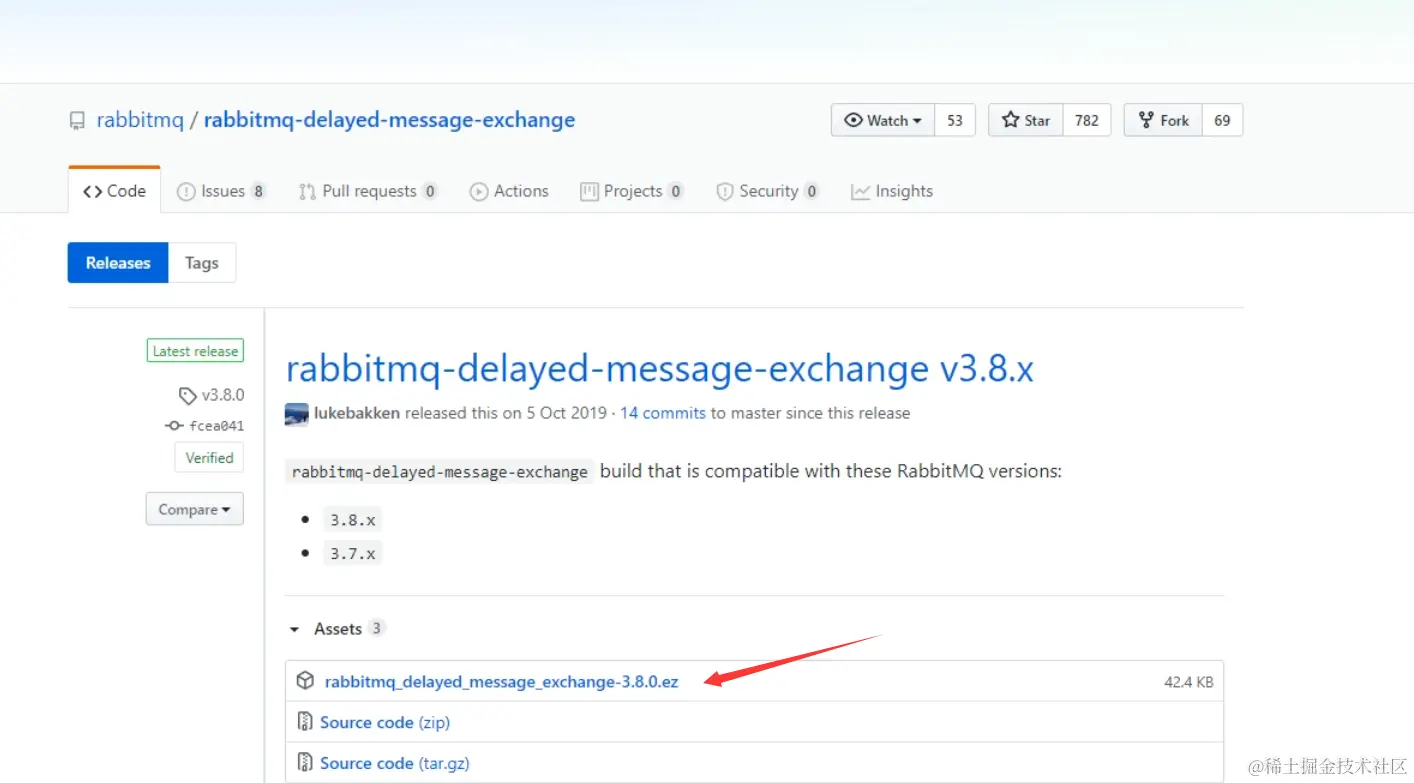Click the Insights graph icon

[860, 192]
